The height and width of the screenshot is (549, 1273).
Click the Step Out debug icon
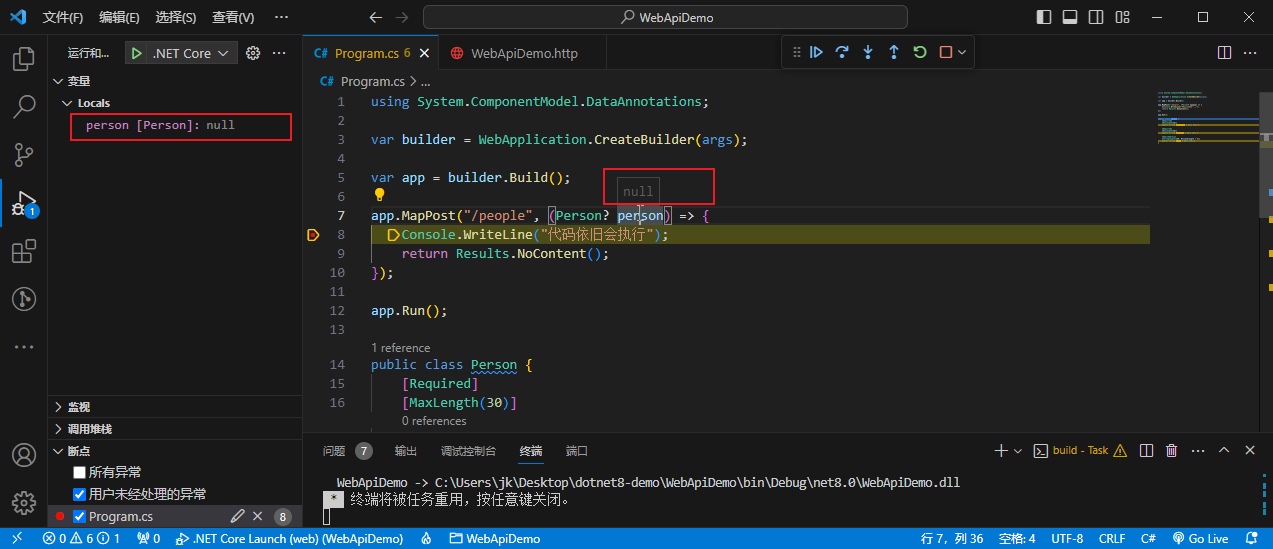point(894,53)
